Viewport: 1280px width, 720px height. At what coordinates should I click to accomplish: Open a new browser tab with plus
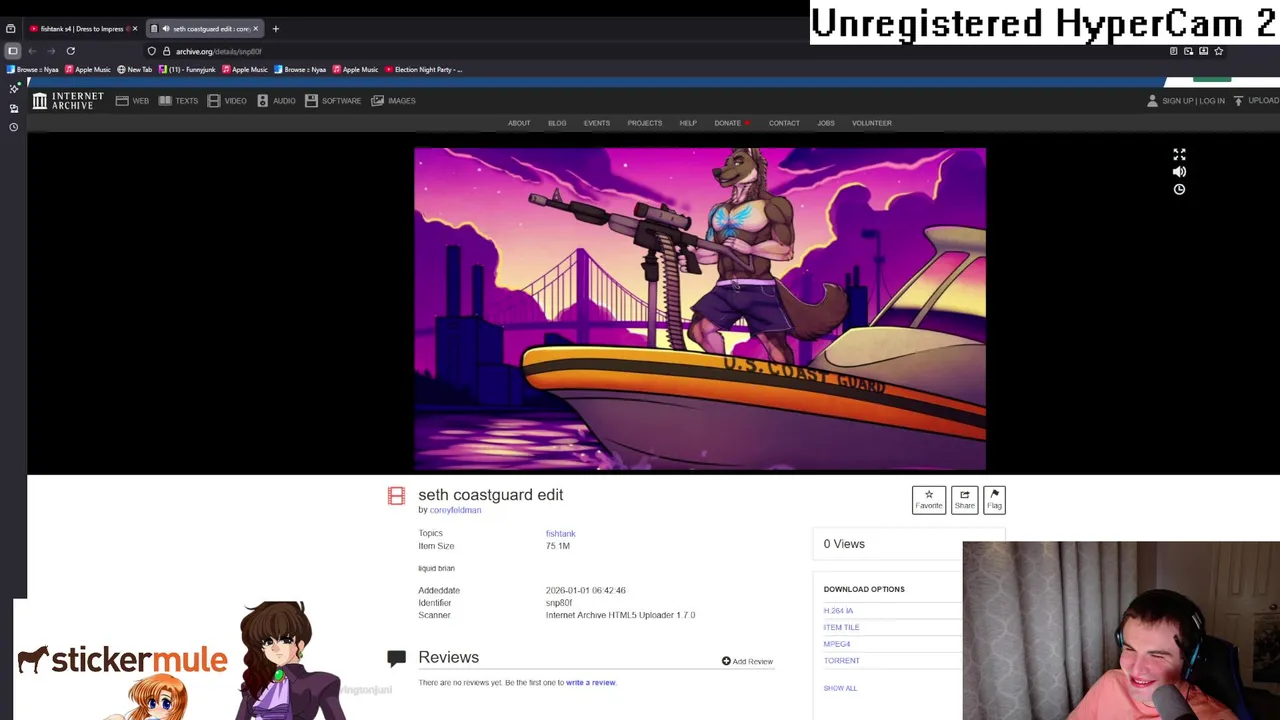(275, 29)
